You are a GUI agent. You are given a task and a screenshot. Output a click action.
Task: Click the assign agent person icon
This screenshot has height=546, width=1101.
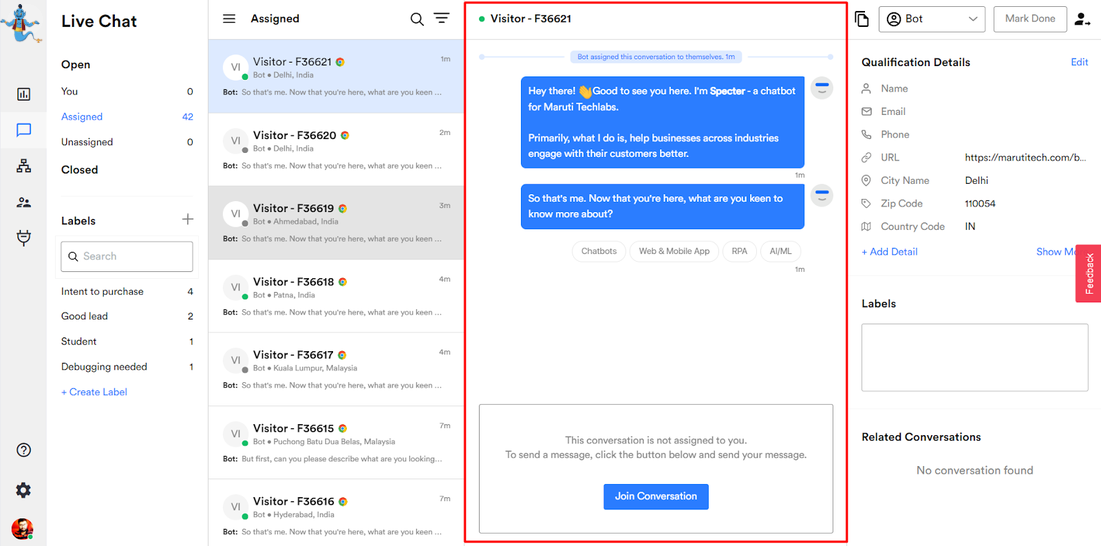1082,19
